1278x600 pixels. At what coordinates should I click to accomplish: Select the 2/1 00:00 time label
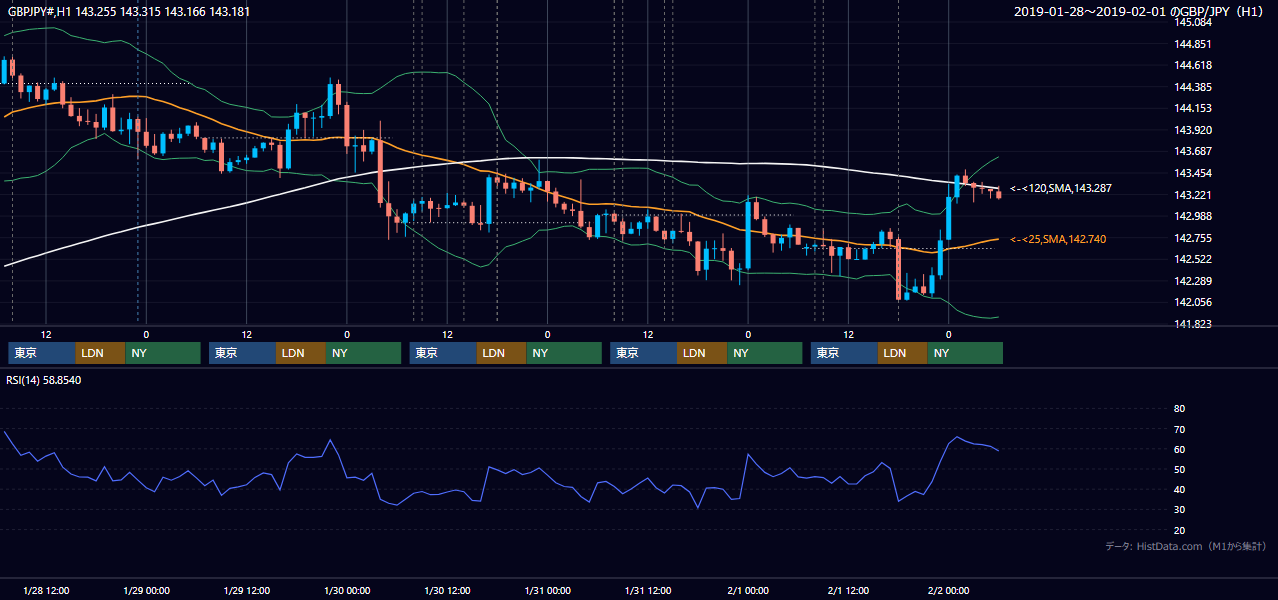point(748,591)
